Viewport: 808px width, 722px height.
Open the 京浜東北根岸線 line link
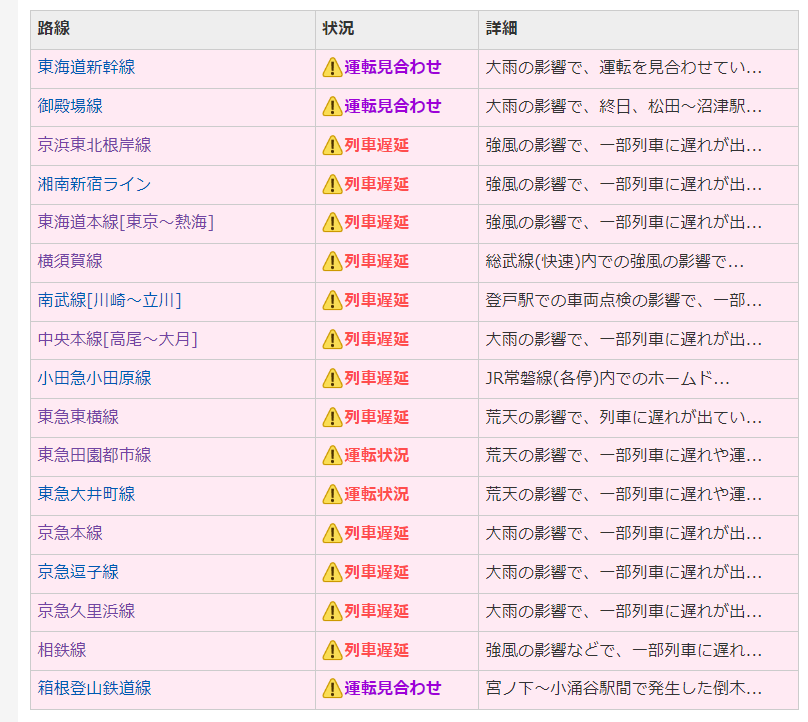94,145
